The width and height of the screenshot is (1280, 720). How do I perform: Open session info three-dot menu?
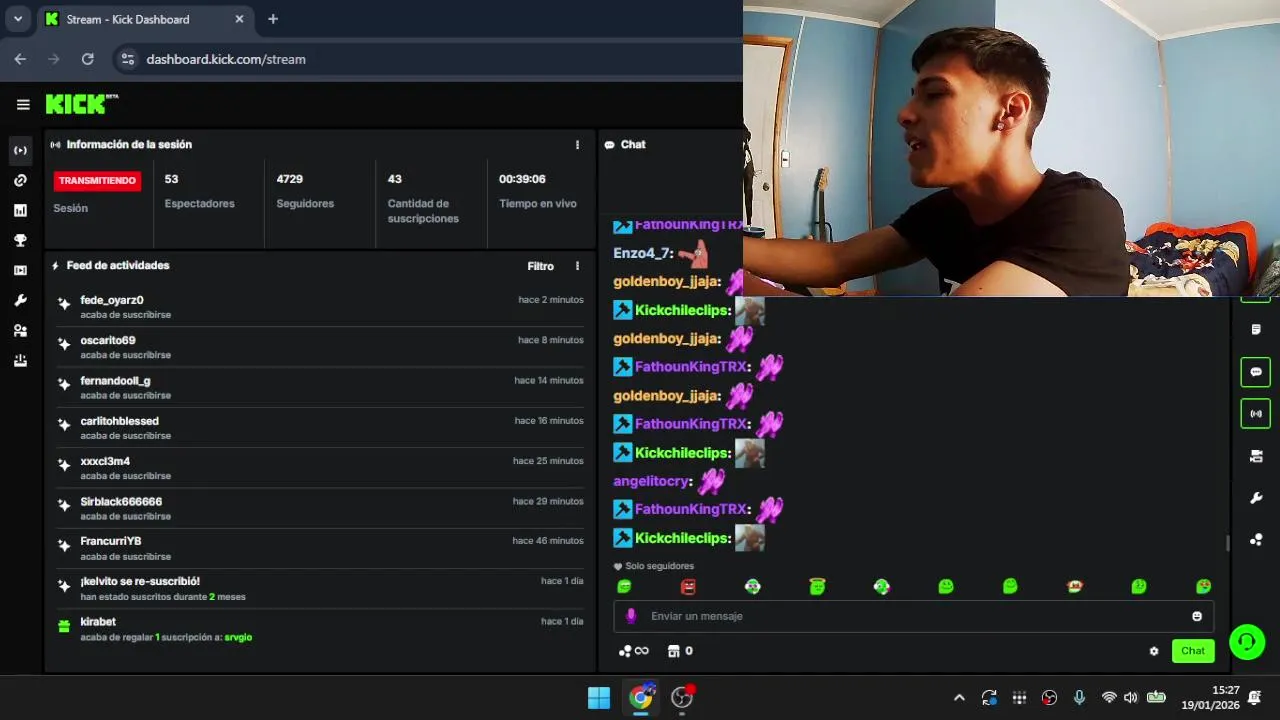click(577, 145)
